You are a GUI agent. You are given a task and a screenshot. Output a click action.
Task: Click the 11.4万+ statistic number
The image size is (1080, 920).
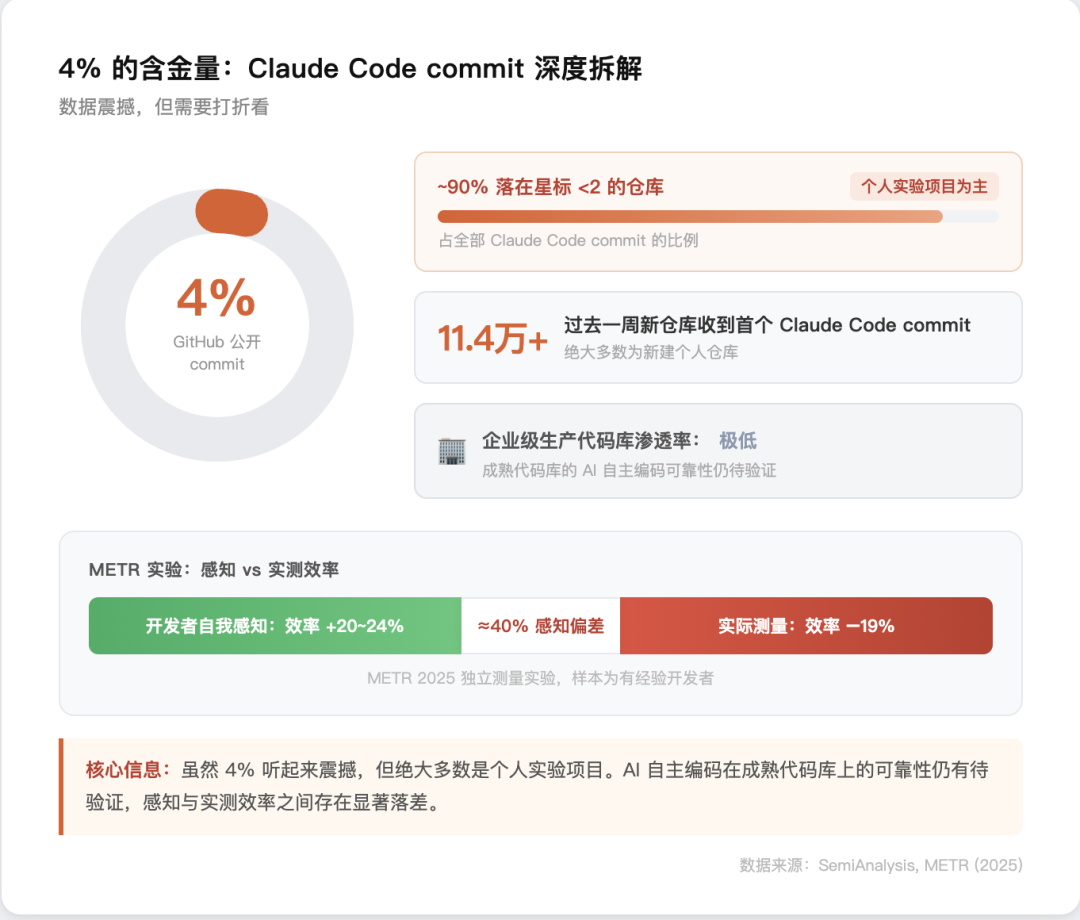493,339
